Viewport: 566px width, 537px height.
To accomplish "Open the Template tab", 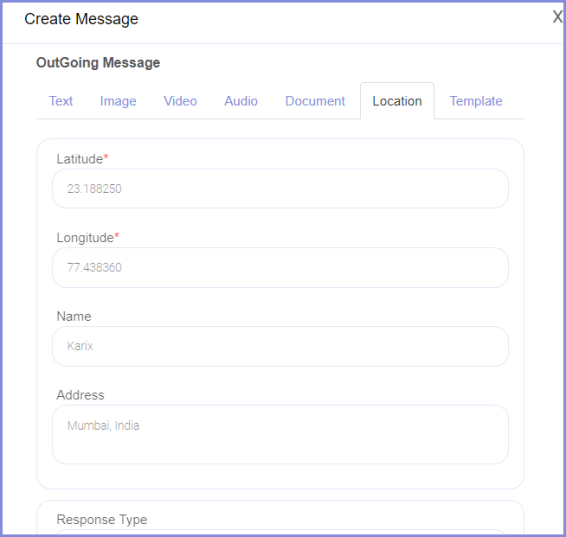I will pyautogui.click(x=476, y=101).
